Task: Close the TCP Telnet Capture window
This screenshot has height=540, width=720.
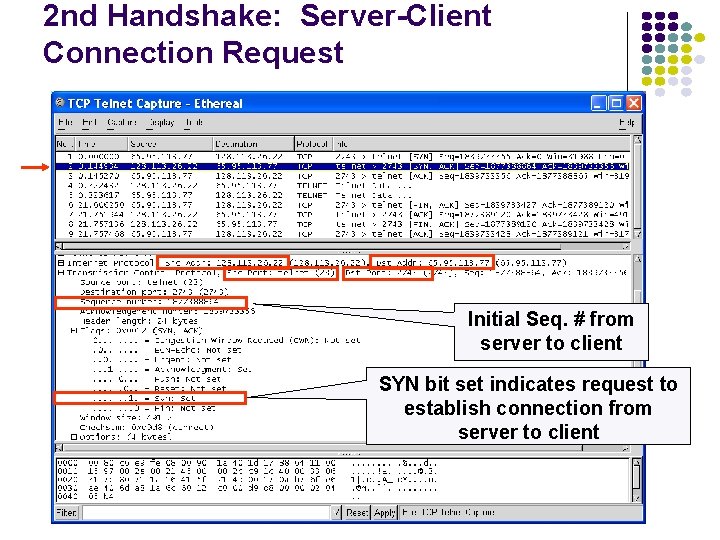Action: coord(633,103)
